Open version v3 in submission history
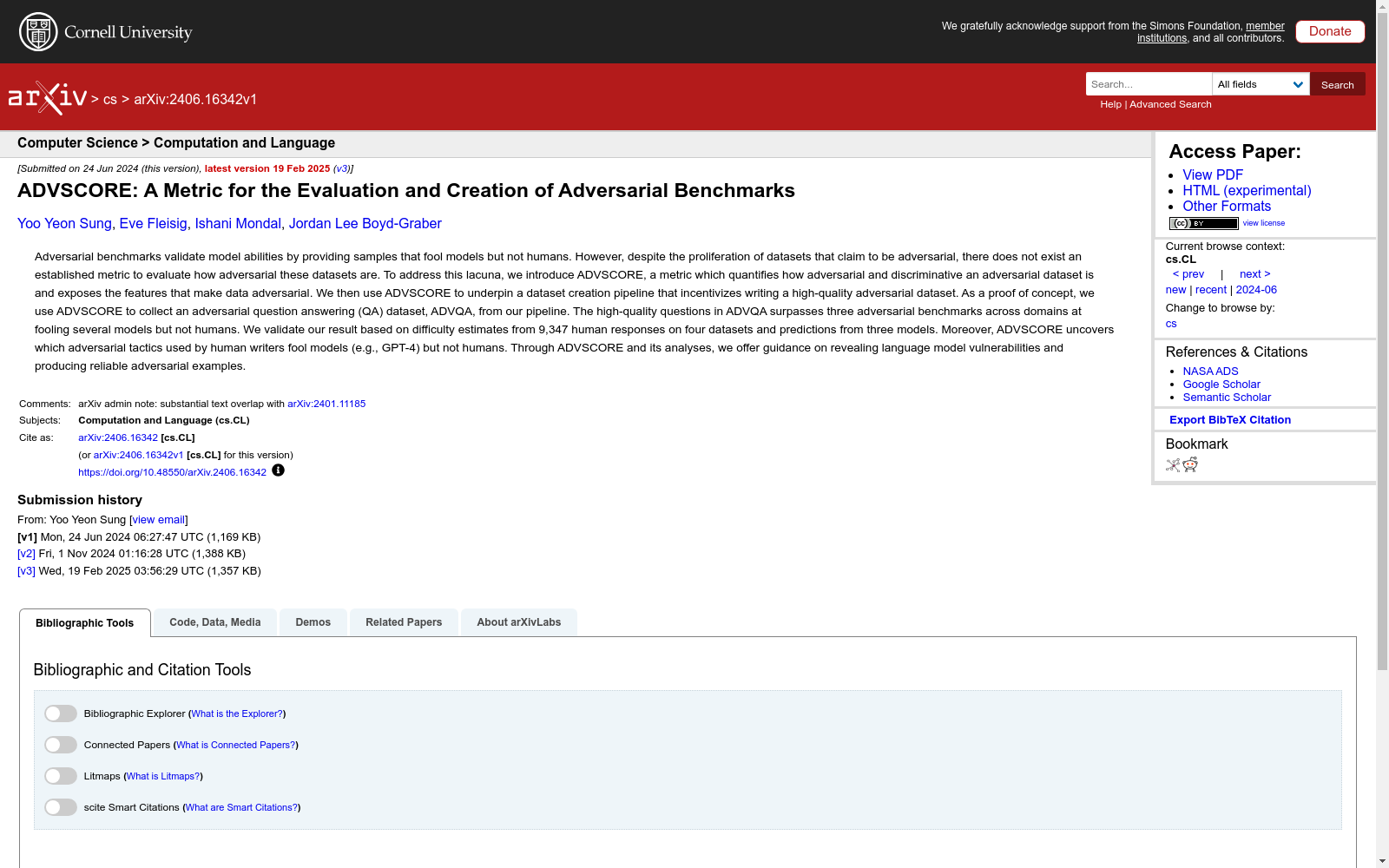 point(26,571)
